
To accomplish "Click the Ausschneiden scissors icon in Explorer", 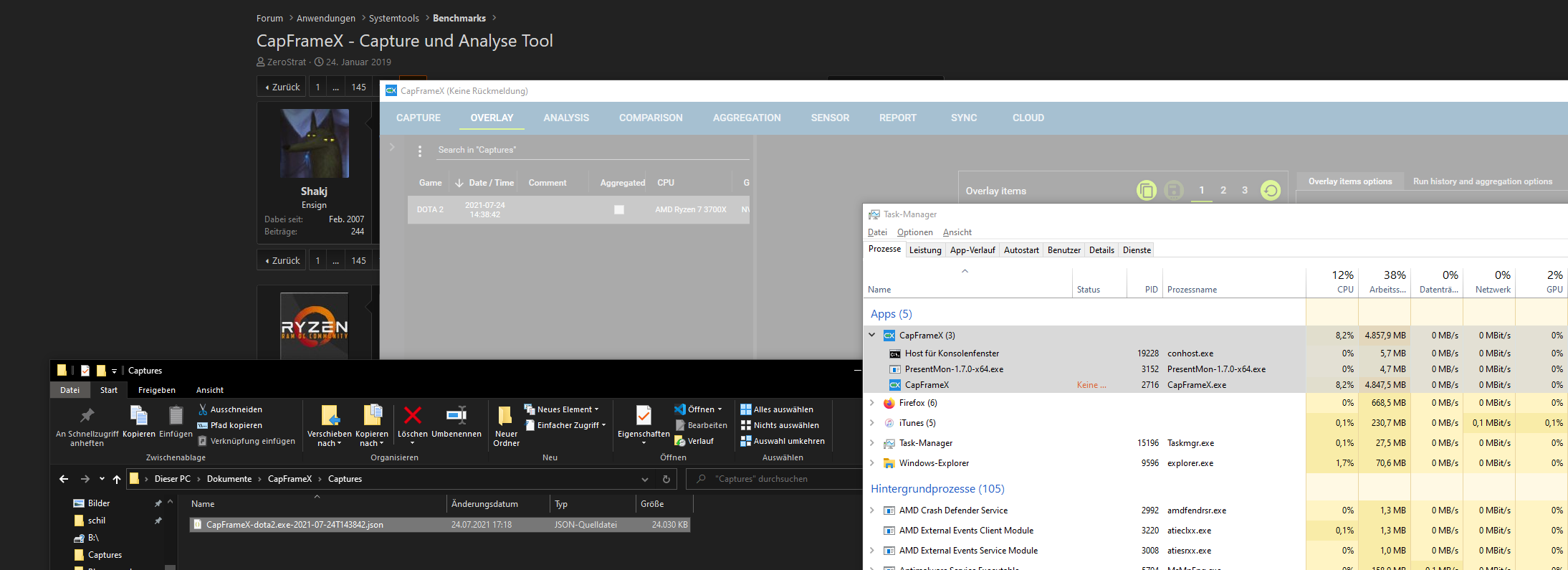I will pos(203,409).
